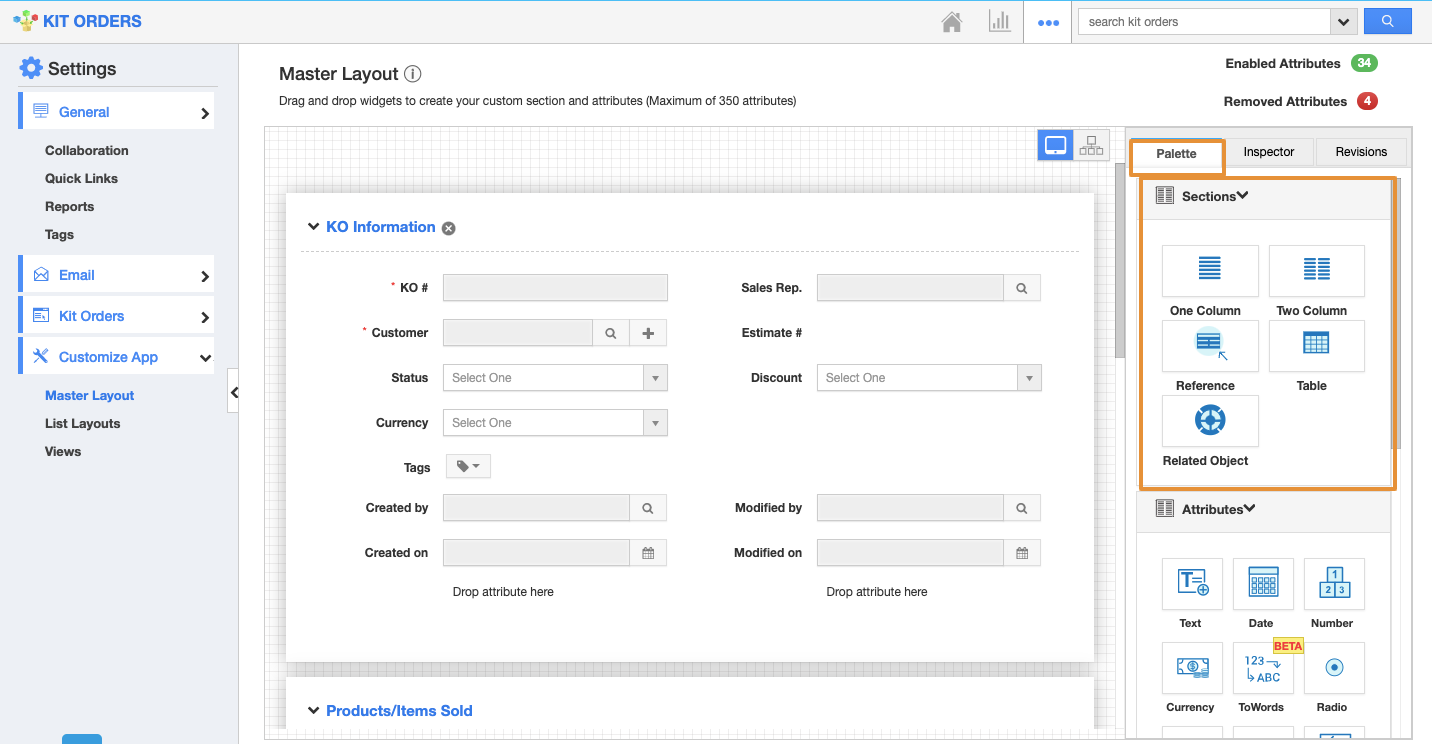The height and width of the screenshot is (744, 1432).
Task: Select the Text attribute widget
Action: 1192,584
